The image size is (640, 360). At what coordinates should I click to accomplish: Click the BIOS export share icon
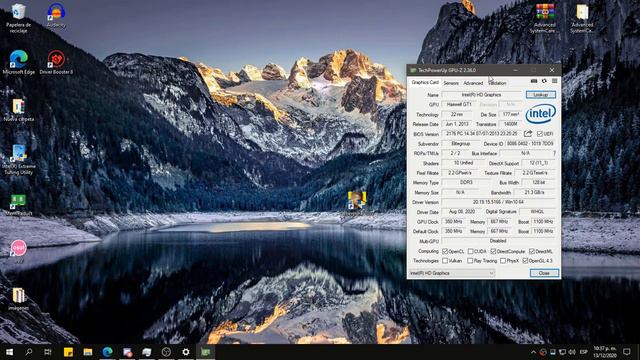(x=528, y=133)
